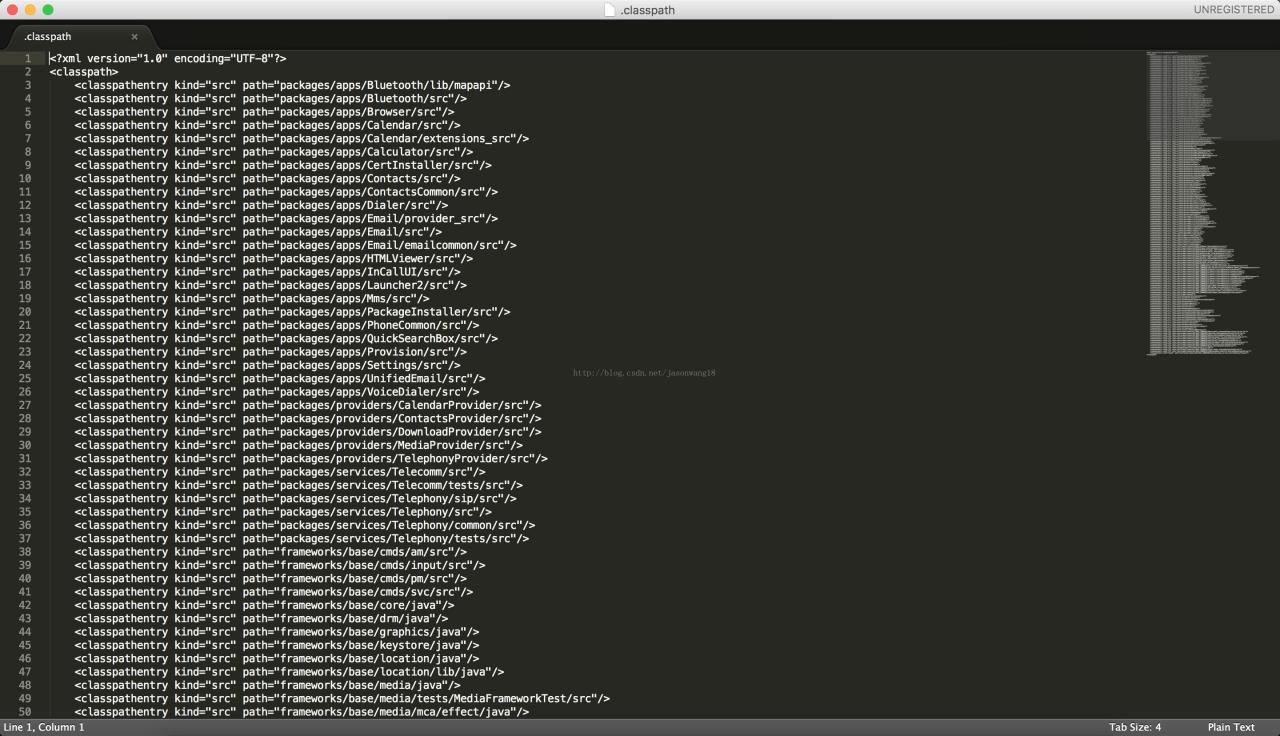Click the opening <classpath> tag line
The height and width of the screenshot is (736, 1280).
click(84, 72)
